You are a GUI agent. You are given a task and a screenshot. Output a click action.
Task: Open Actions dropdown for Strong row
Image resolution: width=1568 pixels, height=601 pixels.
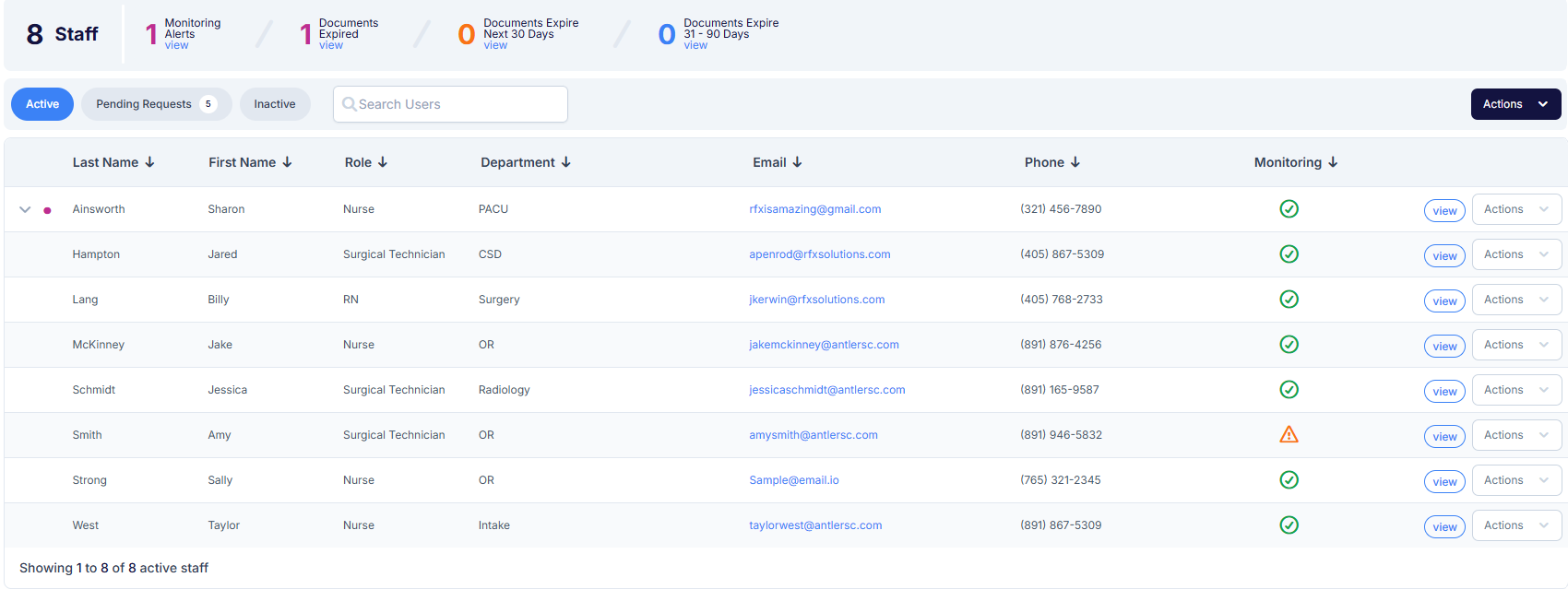pos(1516,480)
